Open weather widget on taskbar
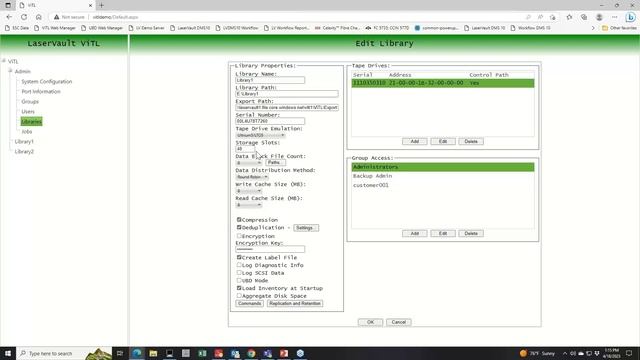 coord(538,353)
